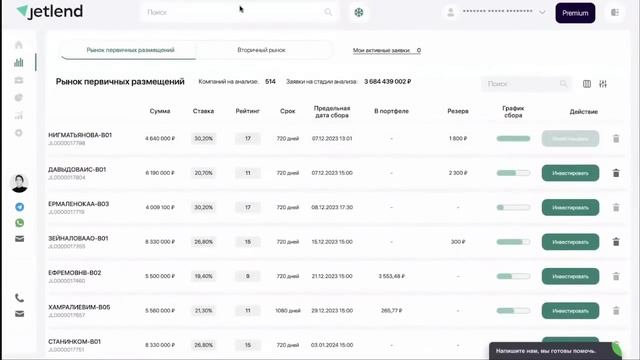Viewport: 640px width, 360px height.
Task: Click Инвестировать for ДАВЫДОВАИС-В01
Action: point(570,173)
